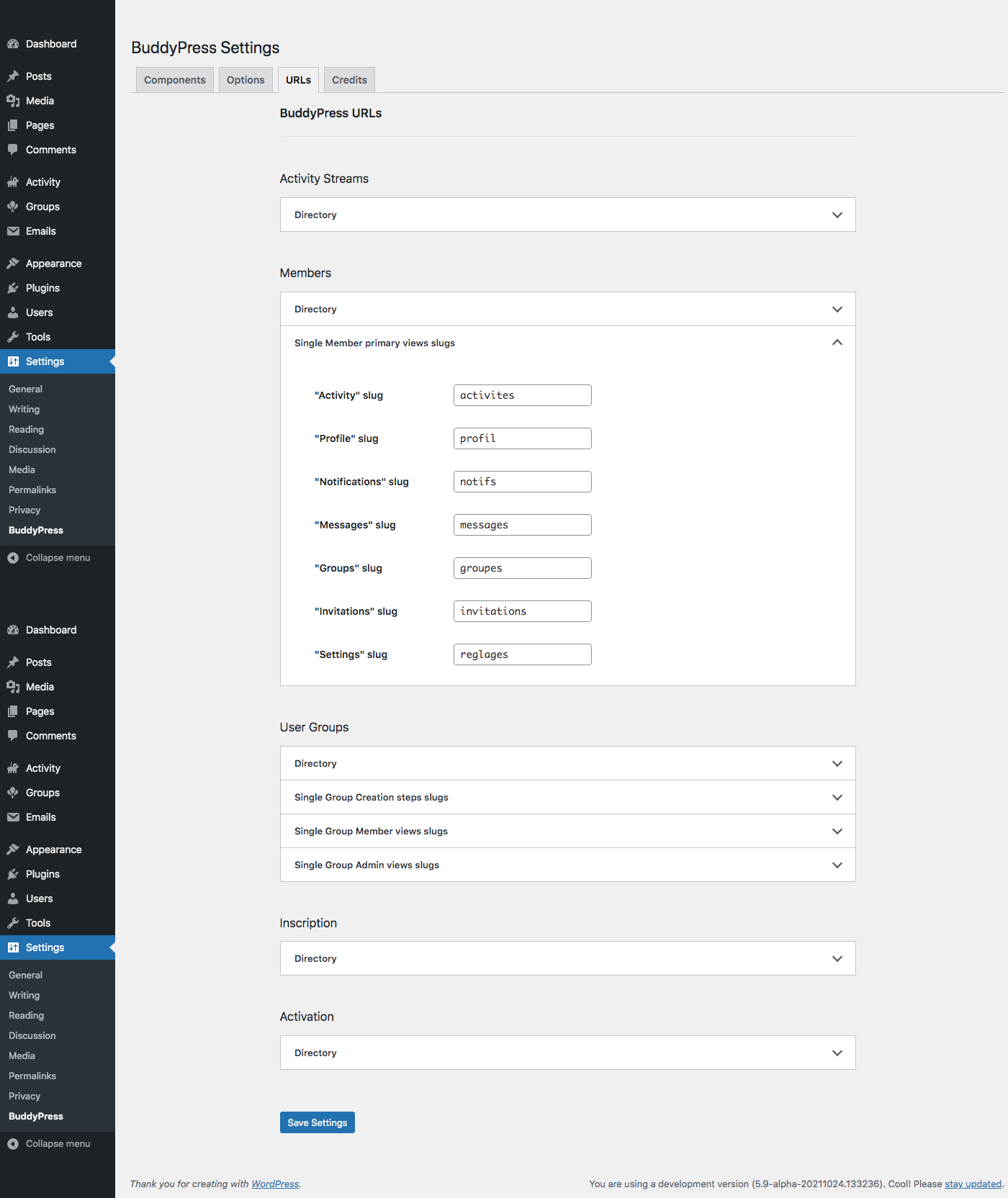Expand Single Group Creation steps slugs
The width and height of the screenshot is (1008, 1198).
[567, 797]
